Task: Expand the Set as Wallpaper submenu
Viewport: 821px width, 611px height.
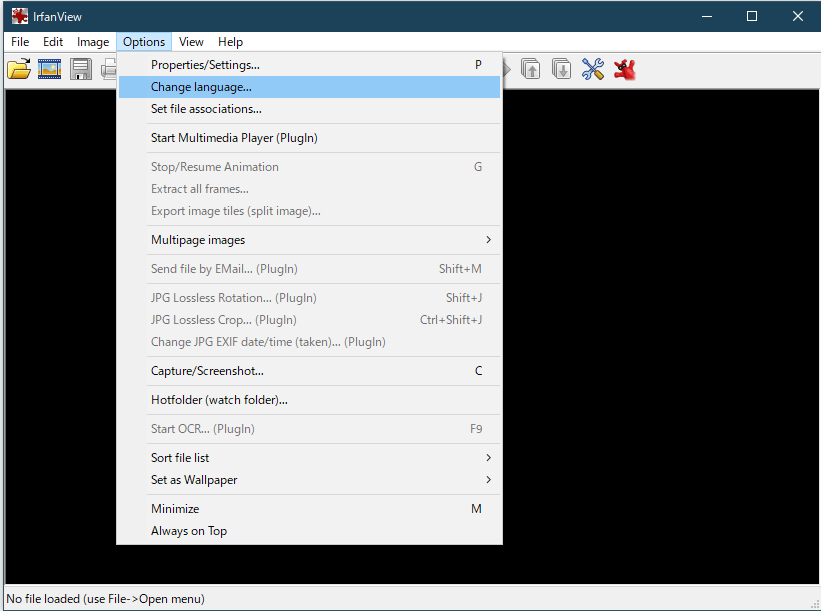Action: click(309, 480)
